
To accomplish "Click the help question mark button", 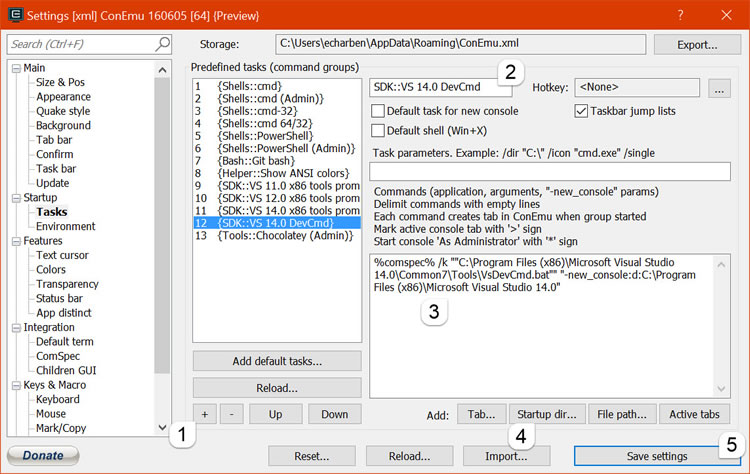I will pos(680,15).
